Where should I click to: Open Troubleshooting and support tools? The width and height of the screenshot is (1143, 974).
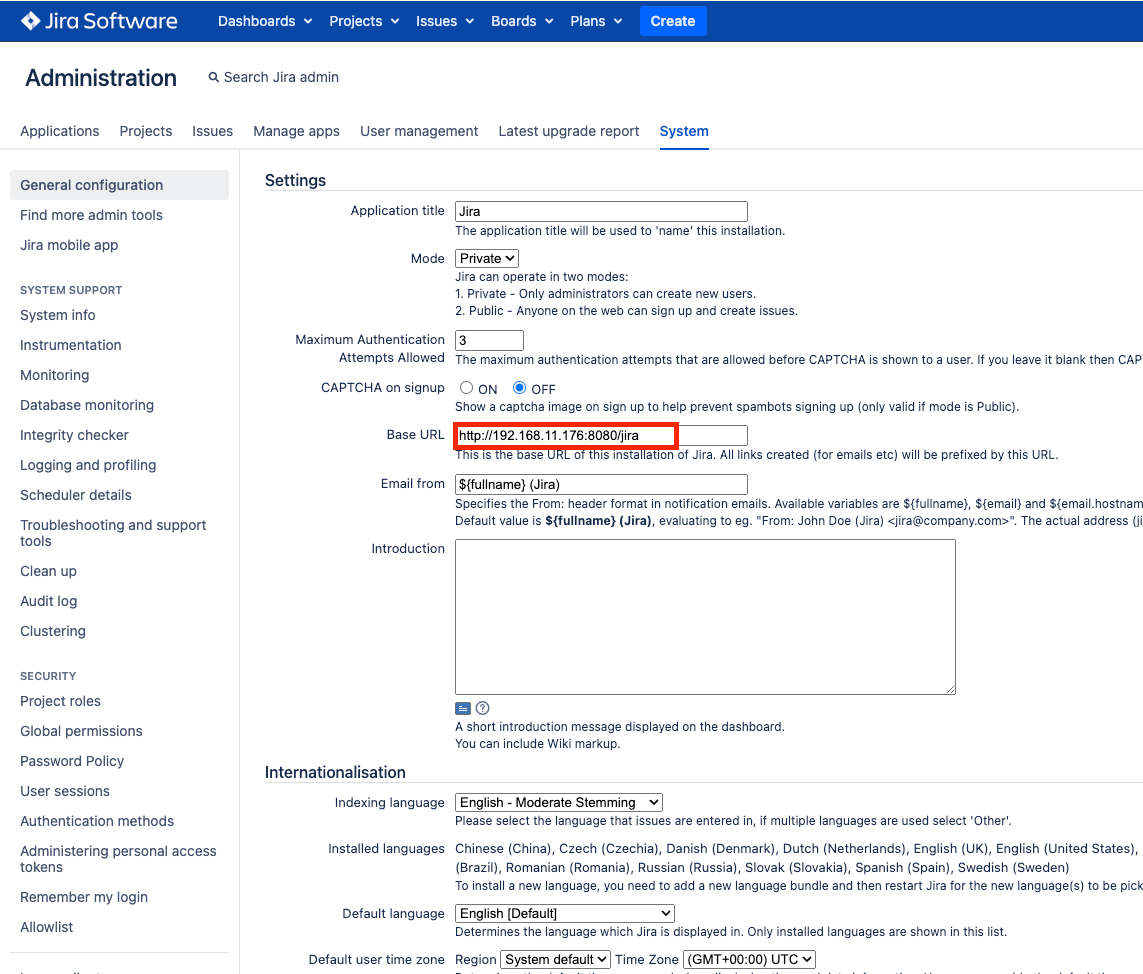click(x=113, y=533)
